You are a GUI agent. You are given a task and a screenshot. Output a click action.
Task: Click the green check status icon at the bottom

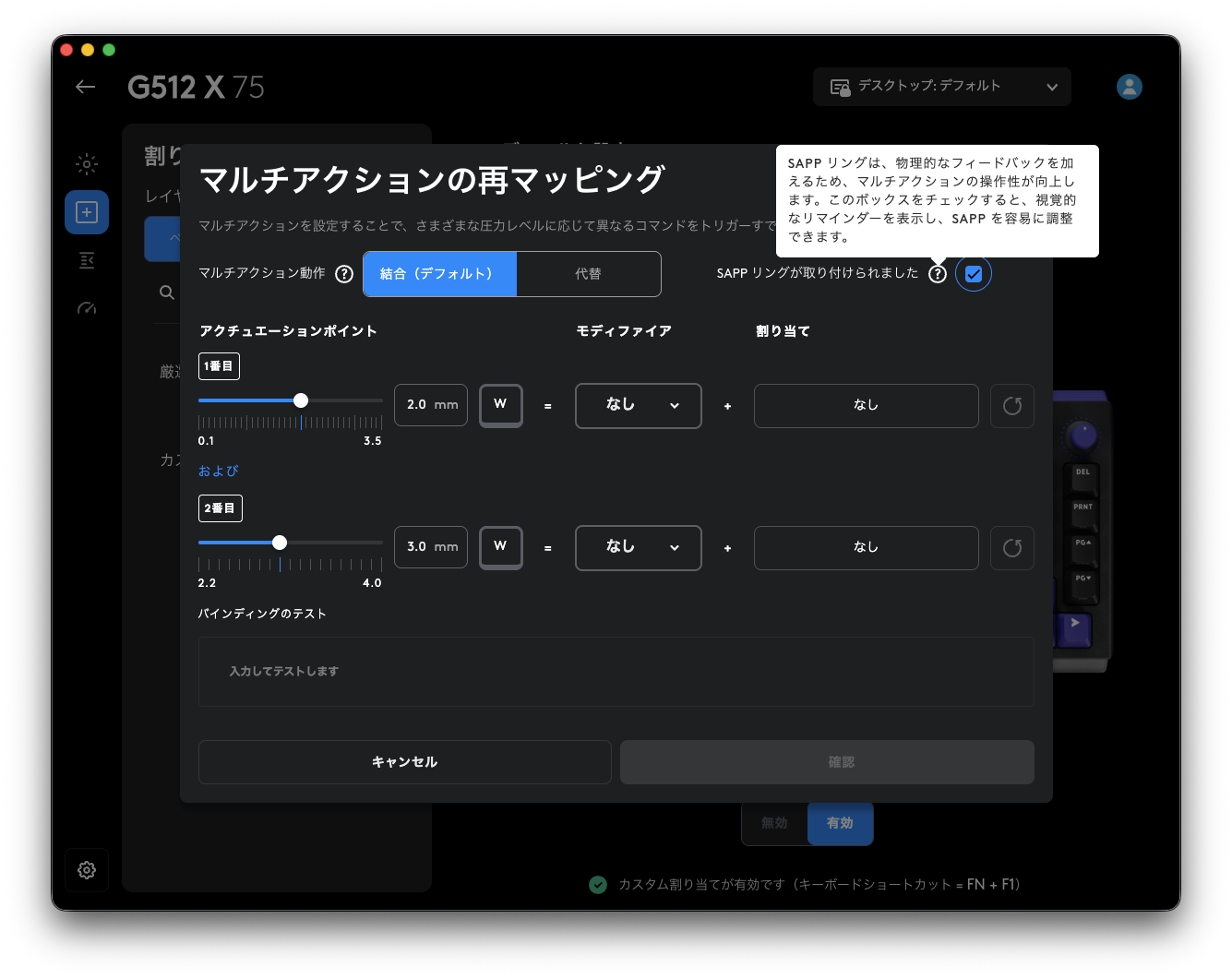[x=598, y=885]
